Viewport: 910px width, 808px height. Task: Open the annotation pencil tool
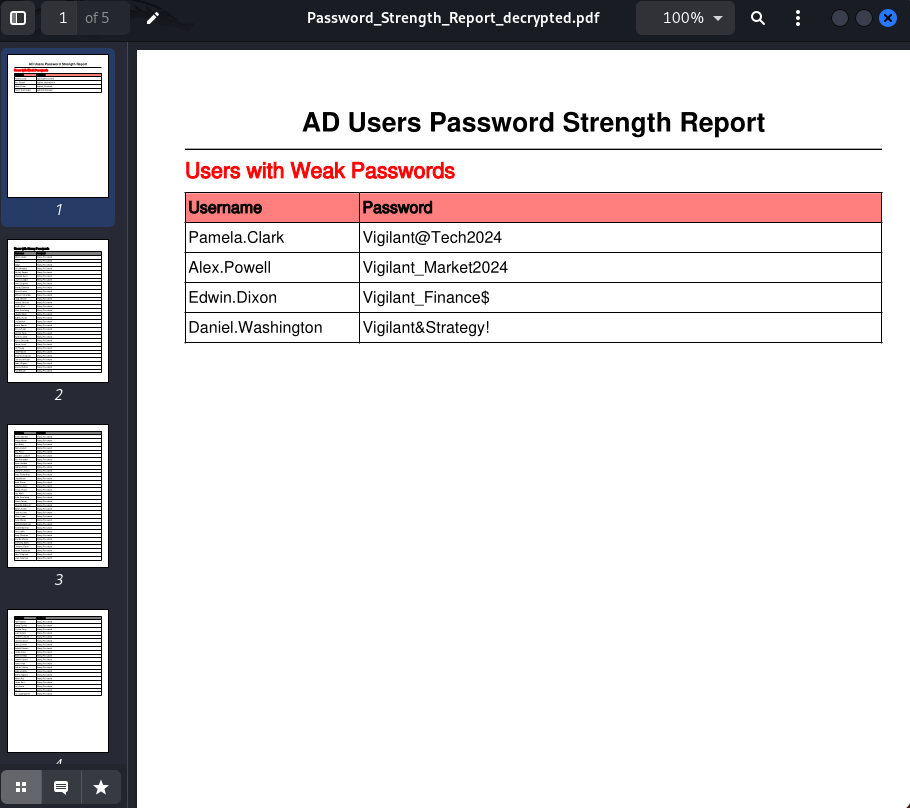click(153, 18)
